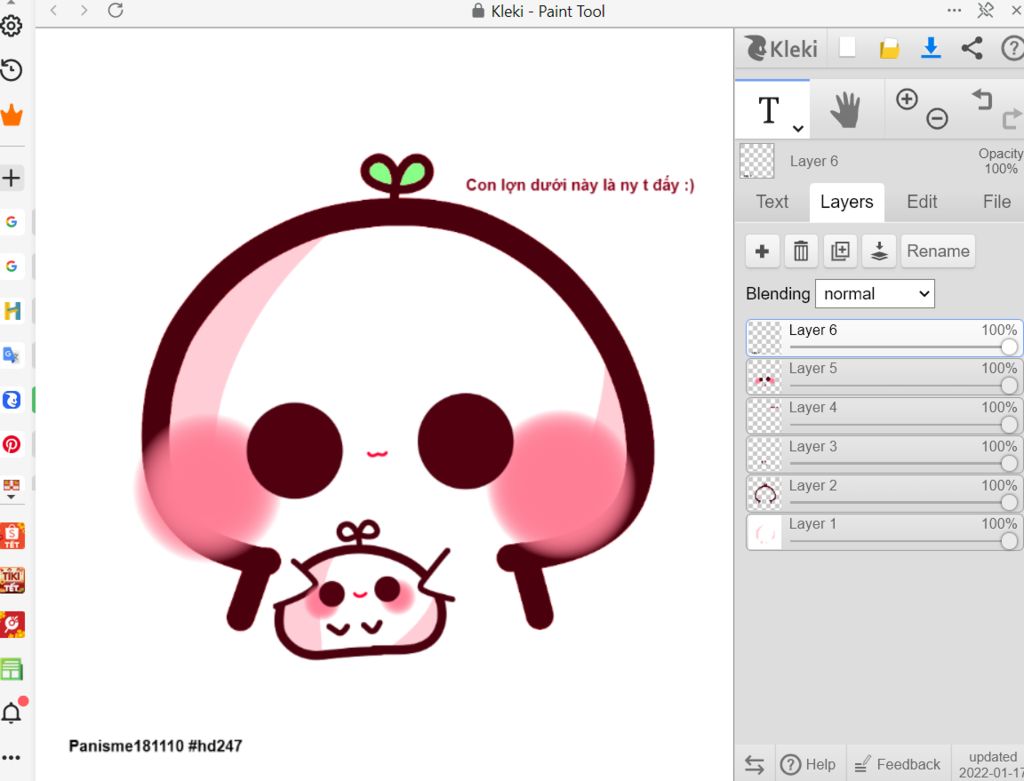Click the "Panisme181110 #hd247" text on canvas
The image size is (1024, 781).
(155, 746)
